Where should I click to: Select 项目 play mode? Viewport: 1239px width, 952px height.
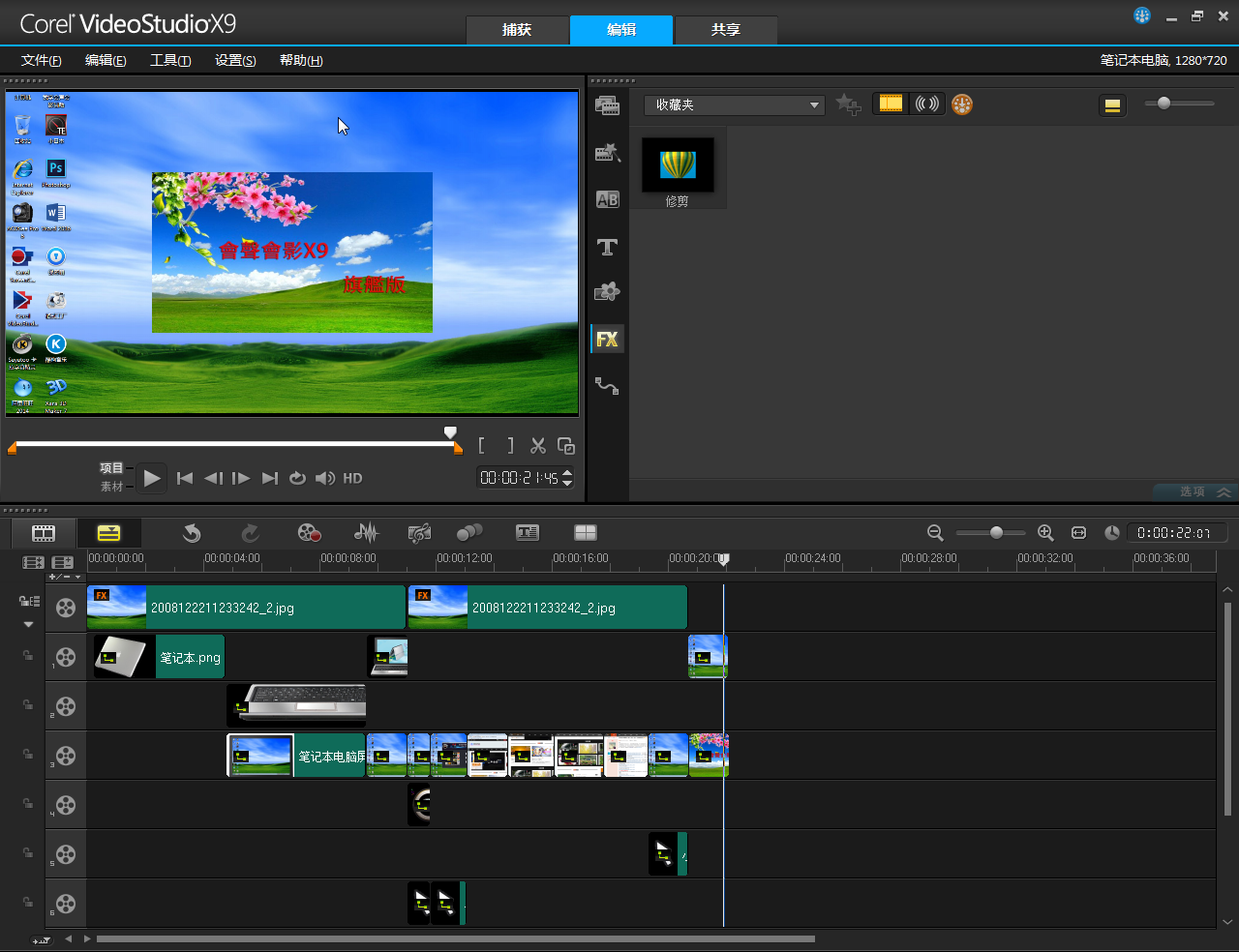coord(112,468)
